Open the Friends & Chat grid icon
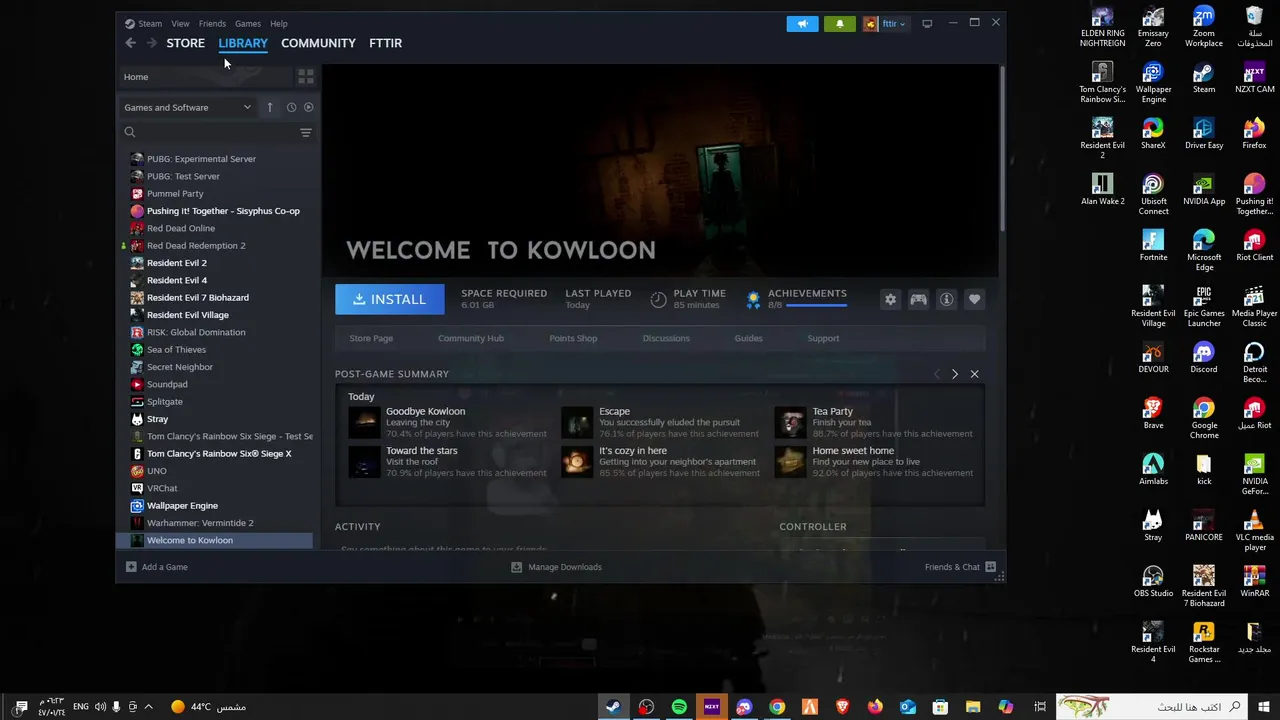The height and width of the screenshot is (720, 1280). 990,567
